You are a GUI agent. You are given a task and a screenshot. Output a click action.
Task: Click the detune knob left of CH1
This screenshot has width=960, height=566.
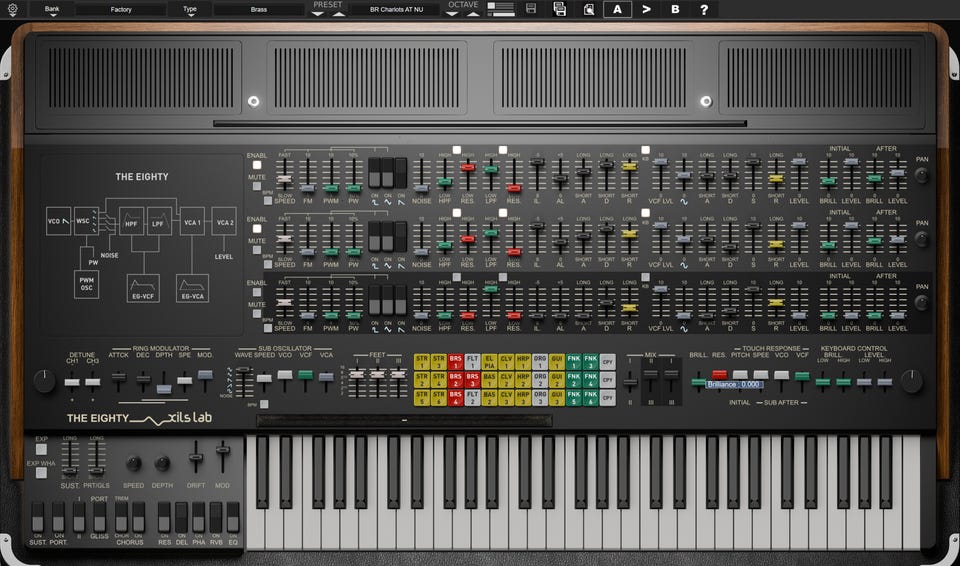tap(44, 381)
